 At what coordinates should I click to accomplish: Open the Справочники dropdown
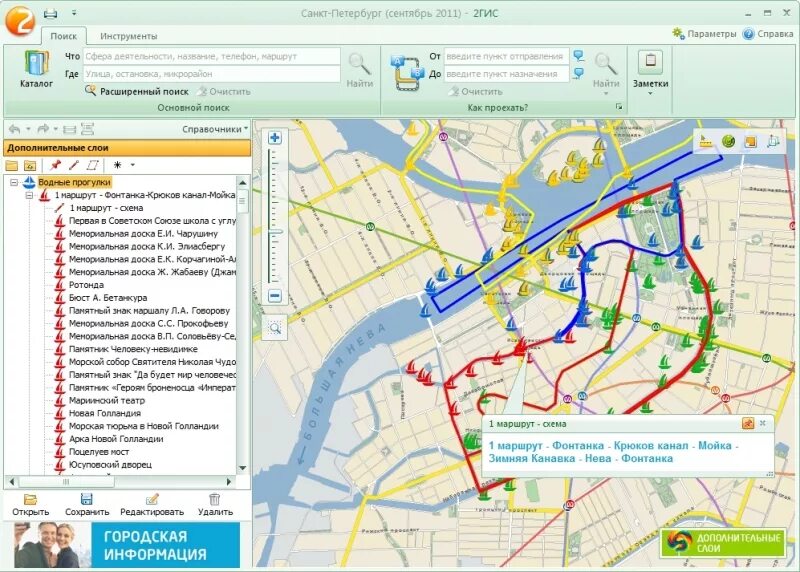point(215,129)
